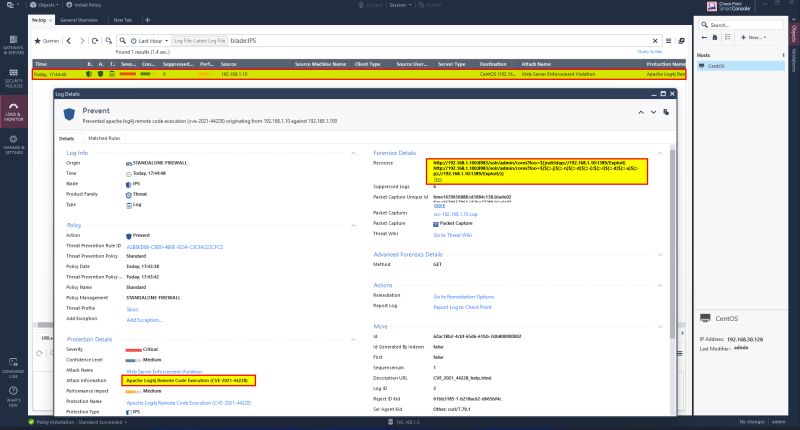Click the magnifier search icon in query bar
This screenshot has width=800, height=430.
click(x=123, y=41)
